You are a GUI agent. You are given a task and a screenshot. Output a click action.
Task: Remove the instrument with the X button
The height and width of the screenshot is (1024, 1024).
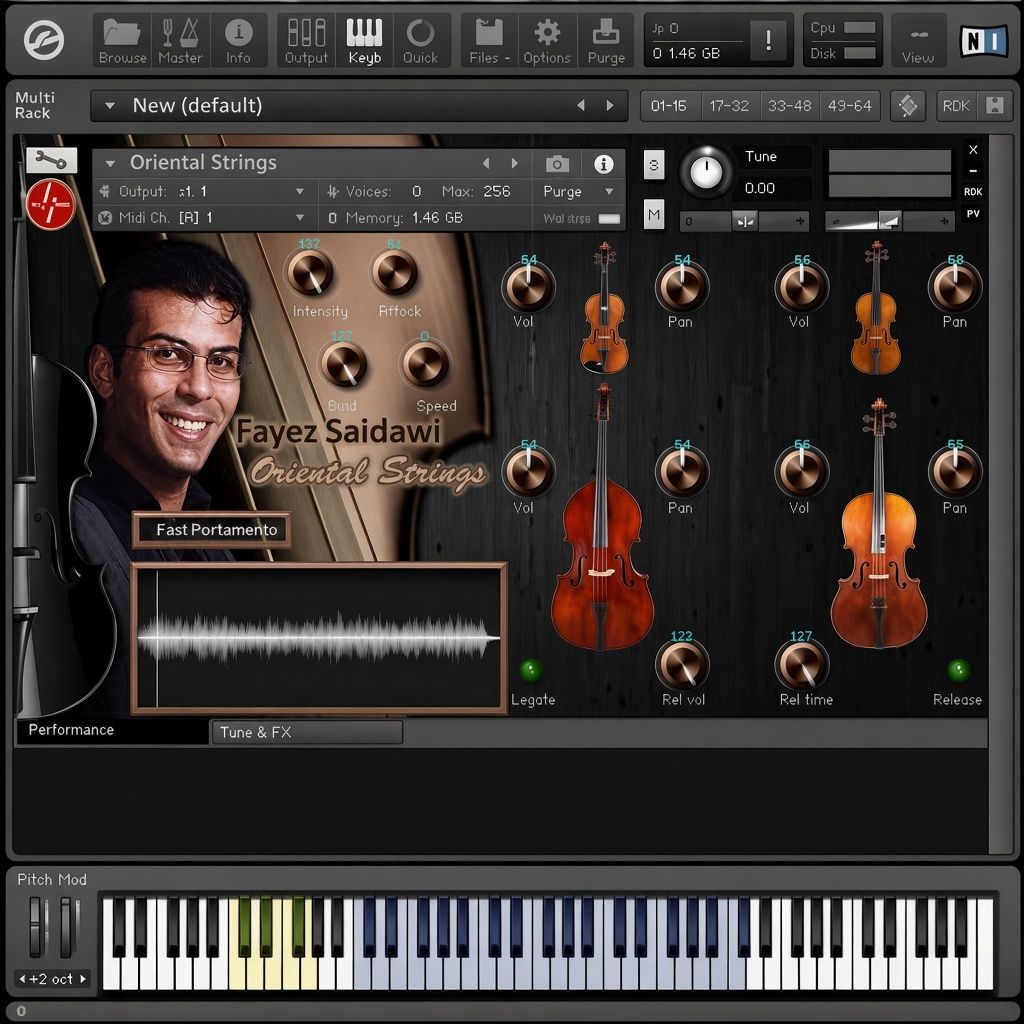(x=973, y=150)
